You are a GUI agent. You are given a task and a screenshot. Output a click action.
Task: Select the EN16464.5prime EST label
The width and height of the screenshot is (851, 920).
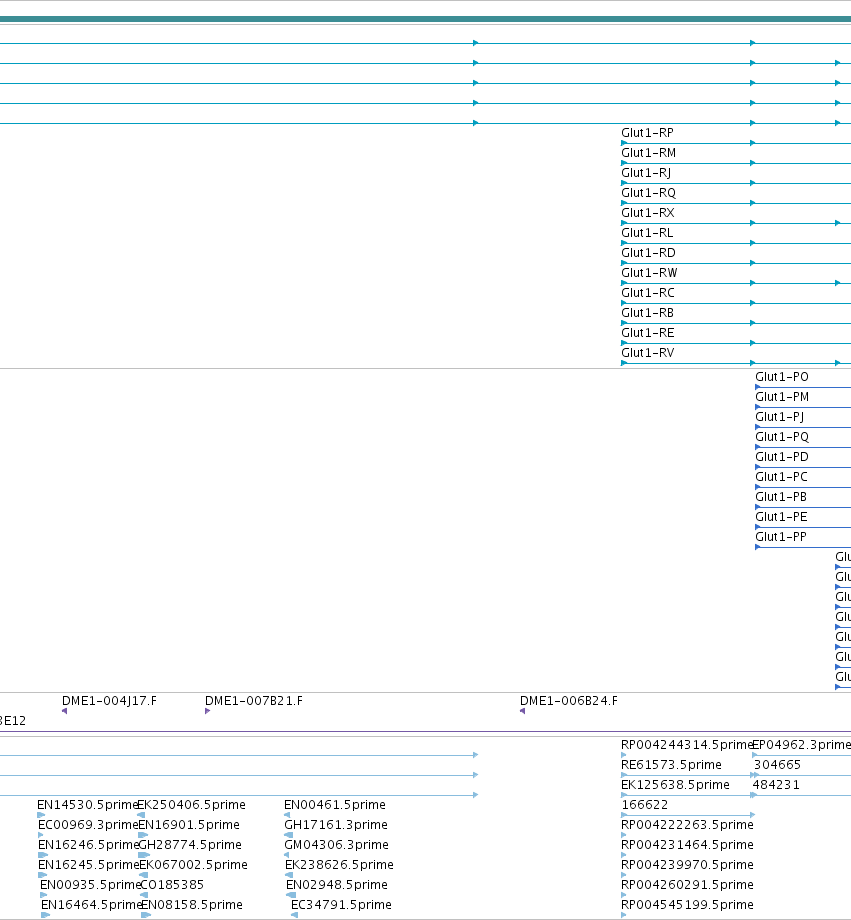pos(92,904)
